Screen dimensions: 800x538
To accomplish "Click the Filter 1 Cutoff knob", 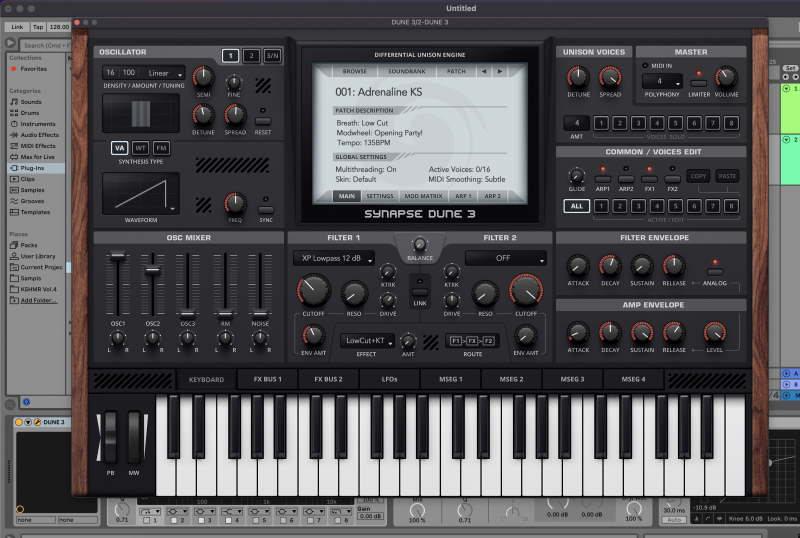I will (313, 292).
